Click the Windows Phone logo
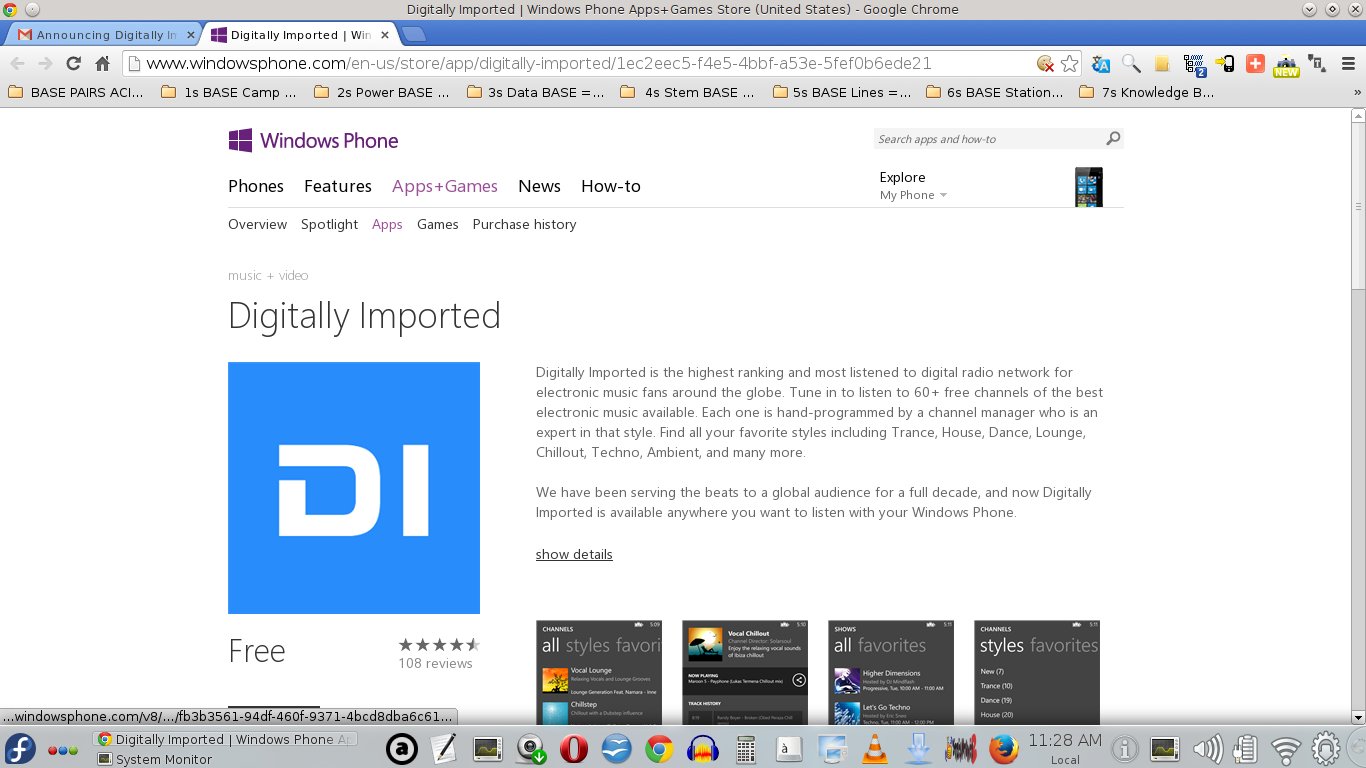Image resolution: width=1366 pixels, height=768 pixels. point(313,141)
